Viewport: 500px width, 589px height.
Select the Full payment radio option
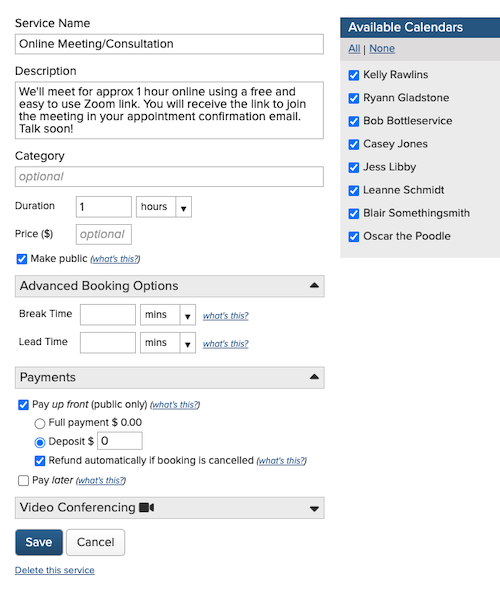[39, 423]
